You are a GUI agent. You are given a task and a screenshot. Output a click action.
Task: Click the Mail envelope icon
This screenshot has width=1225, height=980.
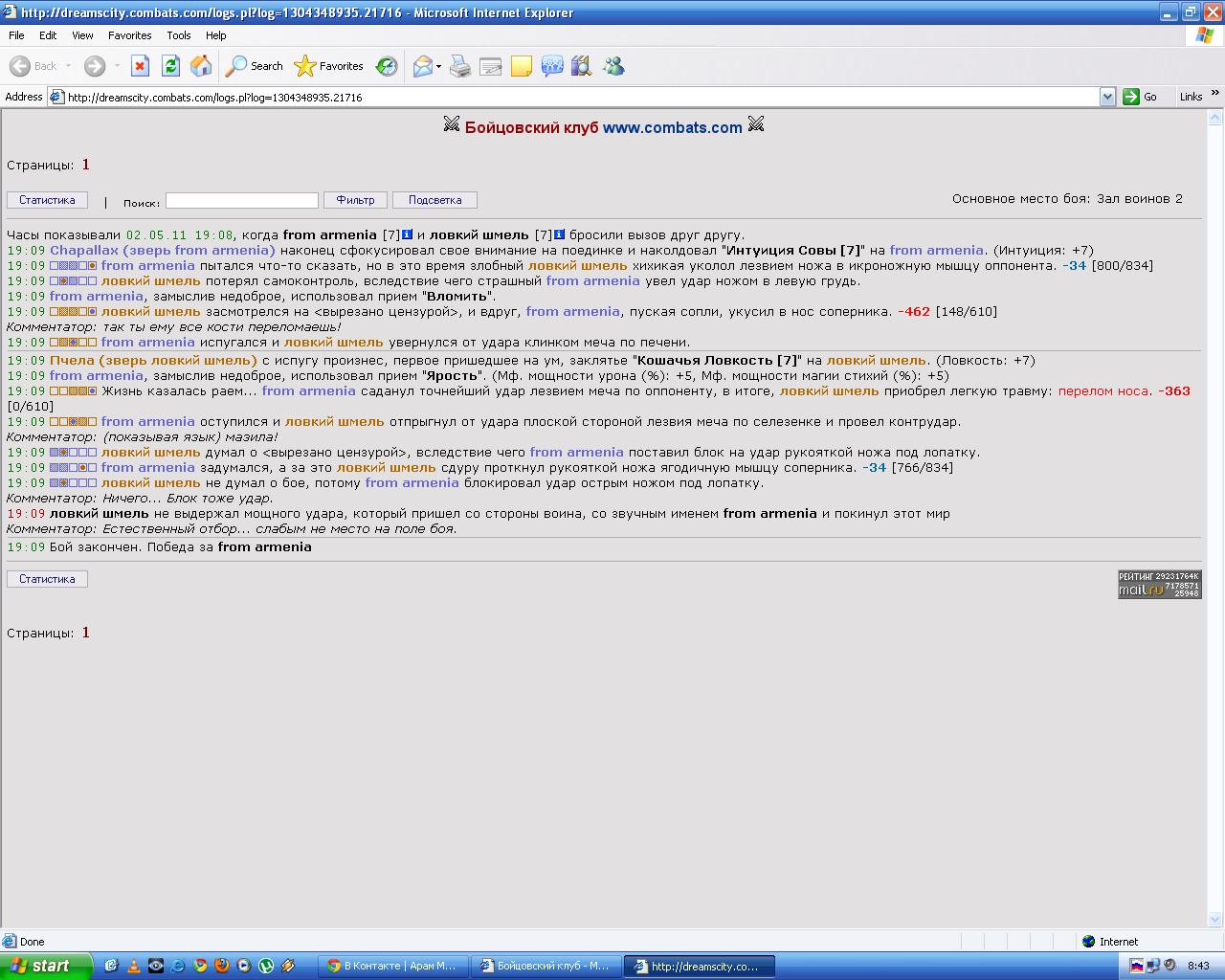[422, 66]
